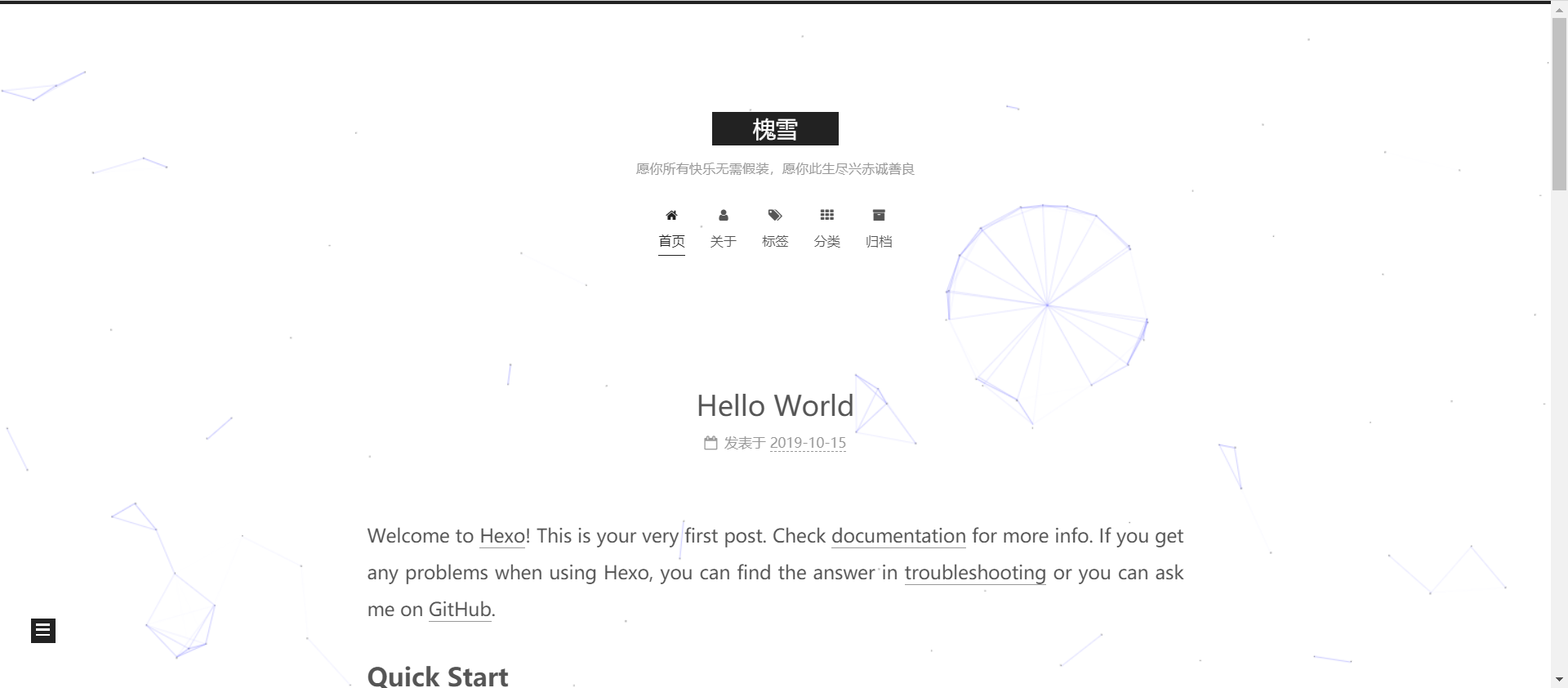Click the post date 2019-10-15
1568x688 pixels.
pyautogui.click(x=808, y=443)
